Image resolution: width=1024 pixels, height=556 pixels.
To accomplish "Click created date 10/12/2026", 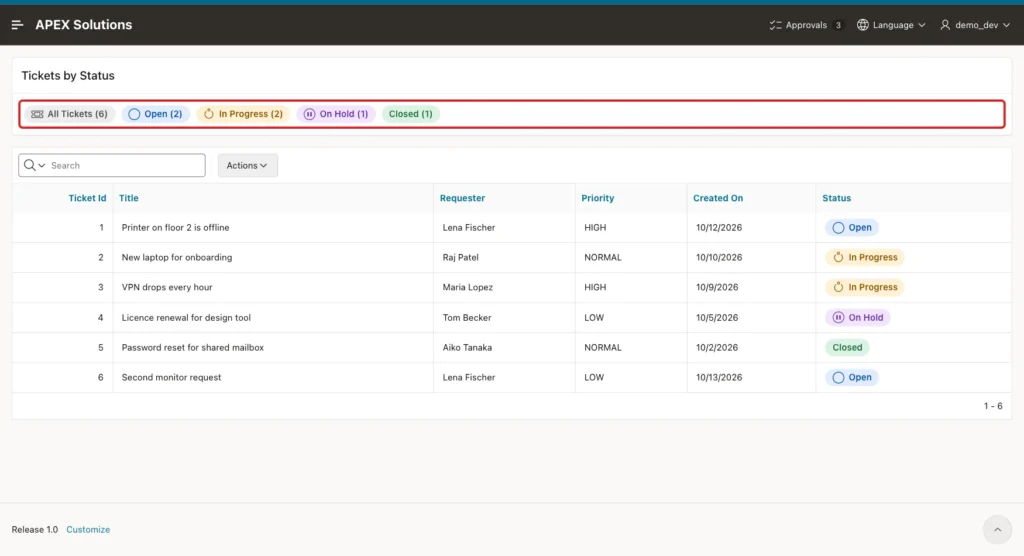I will [719, 227].
